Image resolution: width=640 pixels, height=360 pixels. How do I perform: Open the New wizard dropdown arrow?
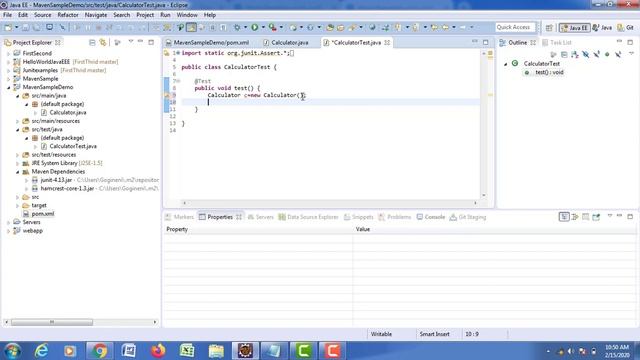[x=17, y=27]
